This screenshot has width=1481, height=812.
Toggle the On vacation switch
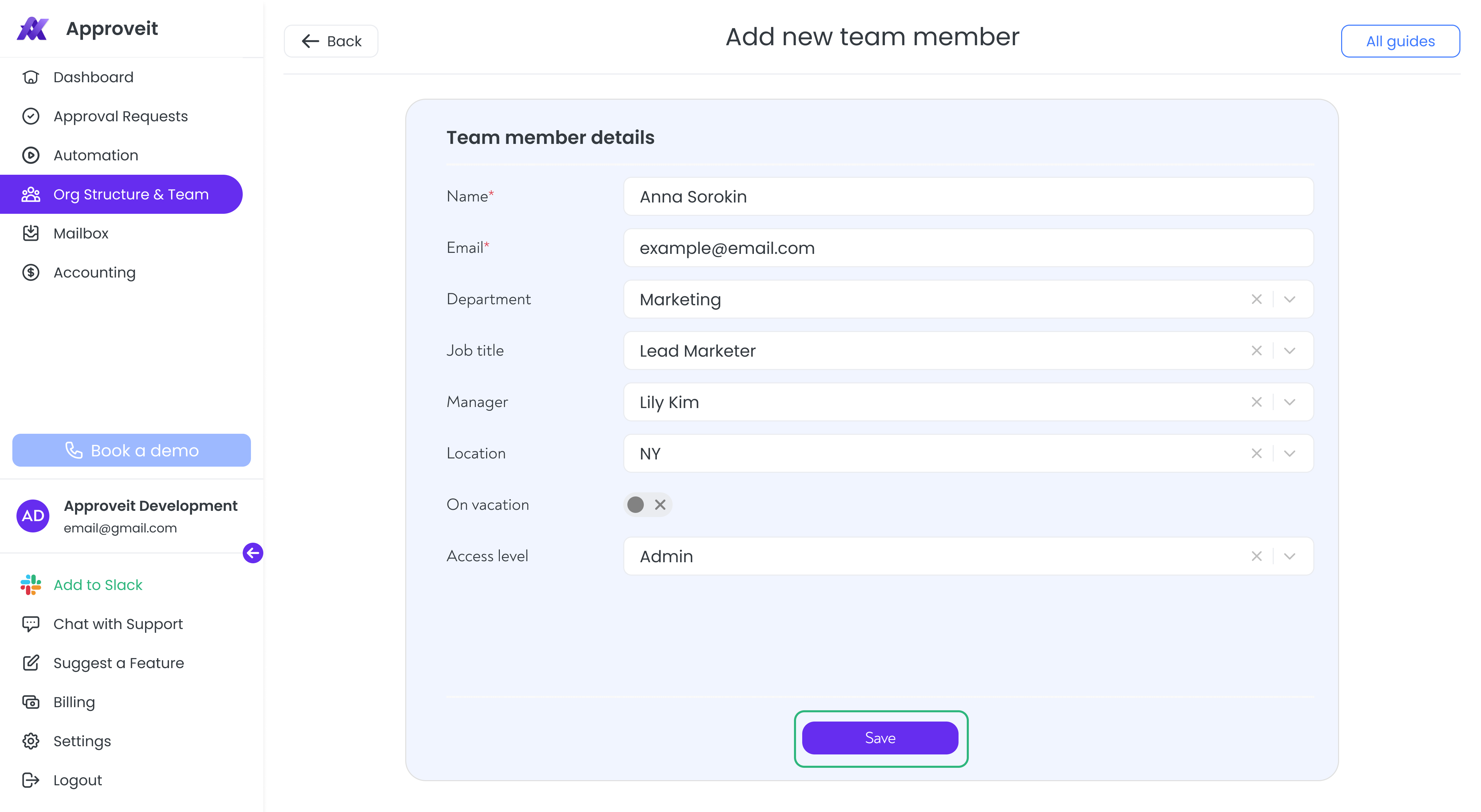[647, 505]
